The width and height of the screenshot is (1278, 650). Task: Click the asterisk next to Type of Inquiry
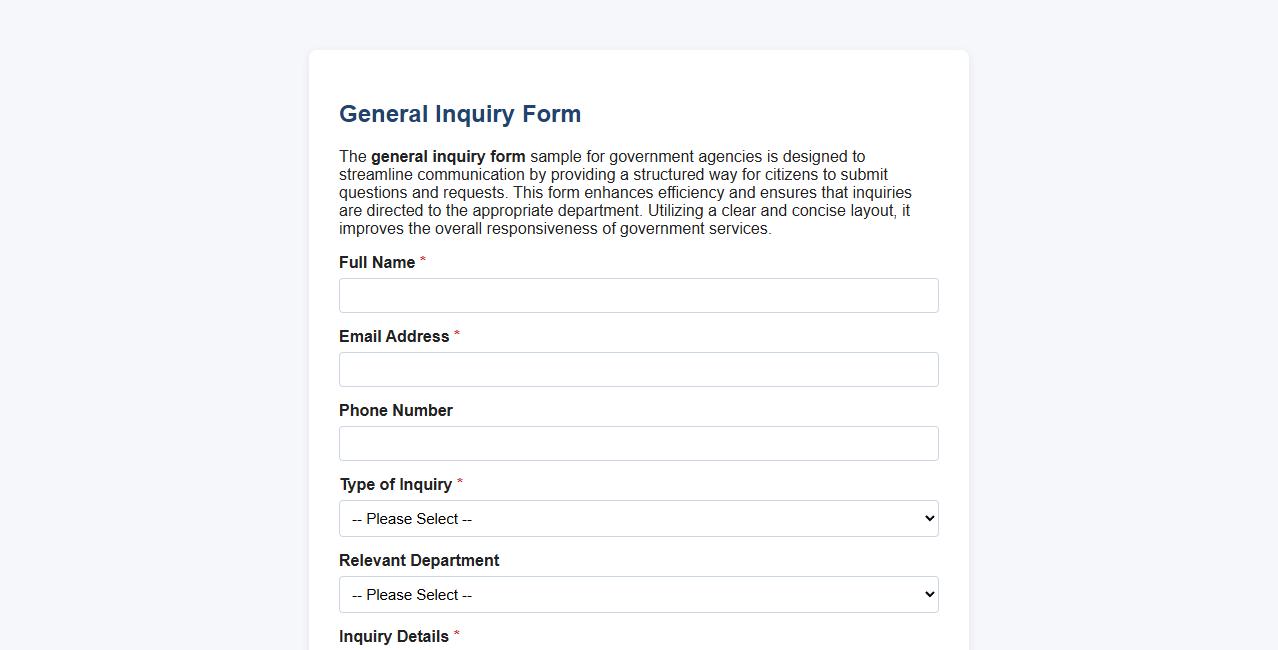coord(459,481)
